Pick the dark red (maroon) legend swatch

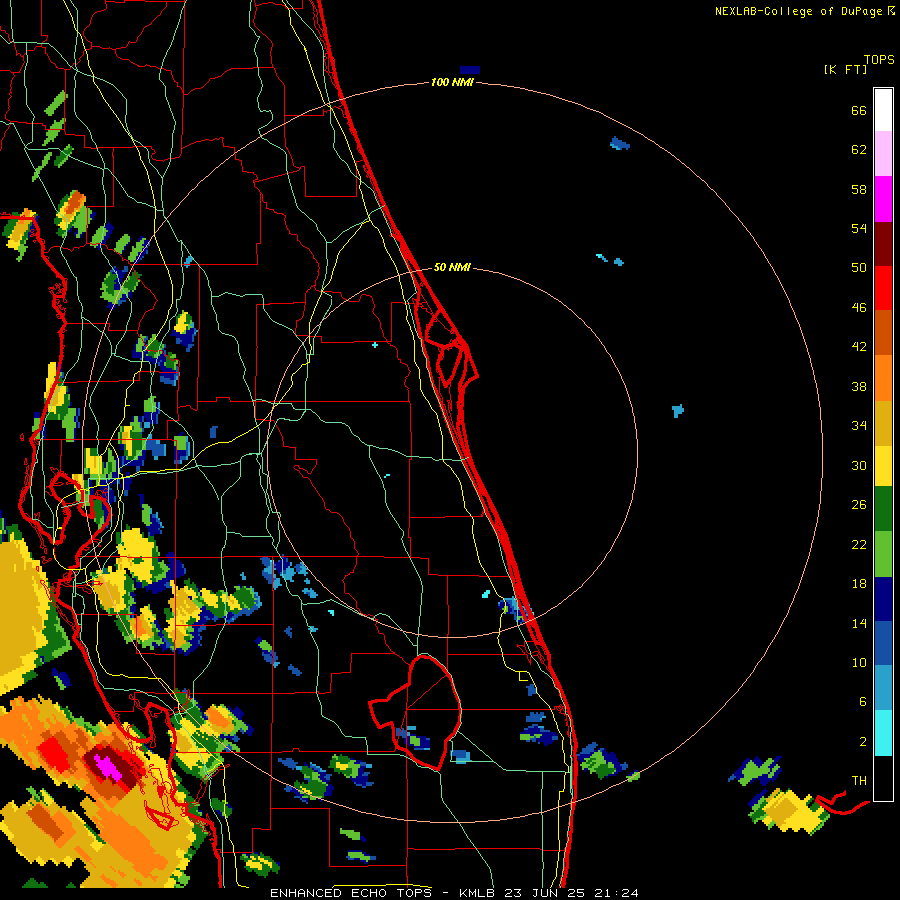[x=883, y=243]
